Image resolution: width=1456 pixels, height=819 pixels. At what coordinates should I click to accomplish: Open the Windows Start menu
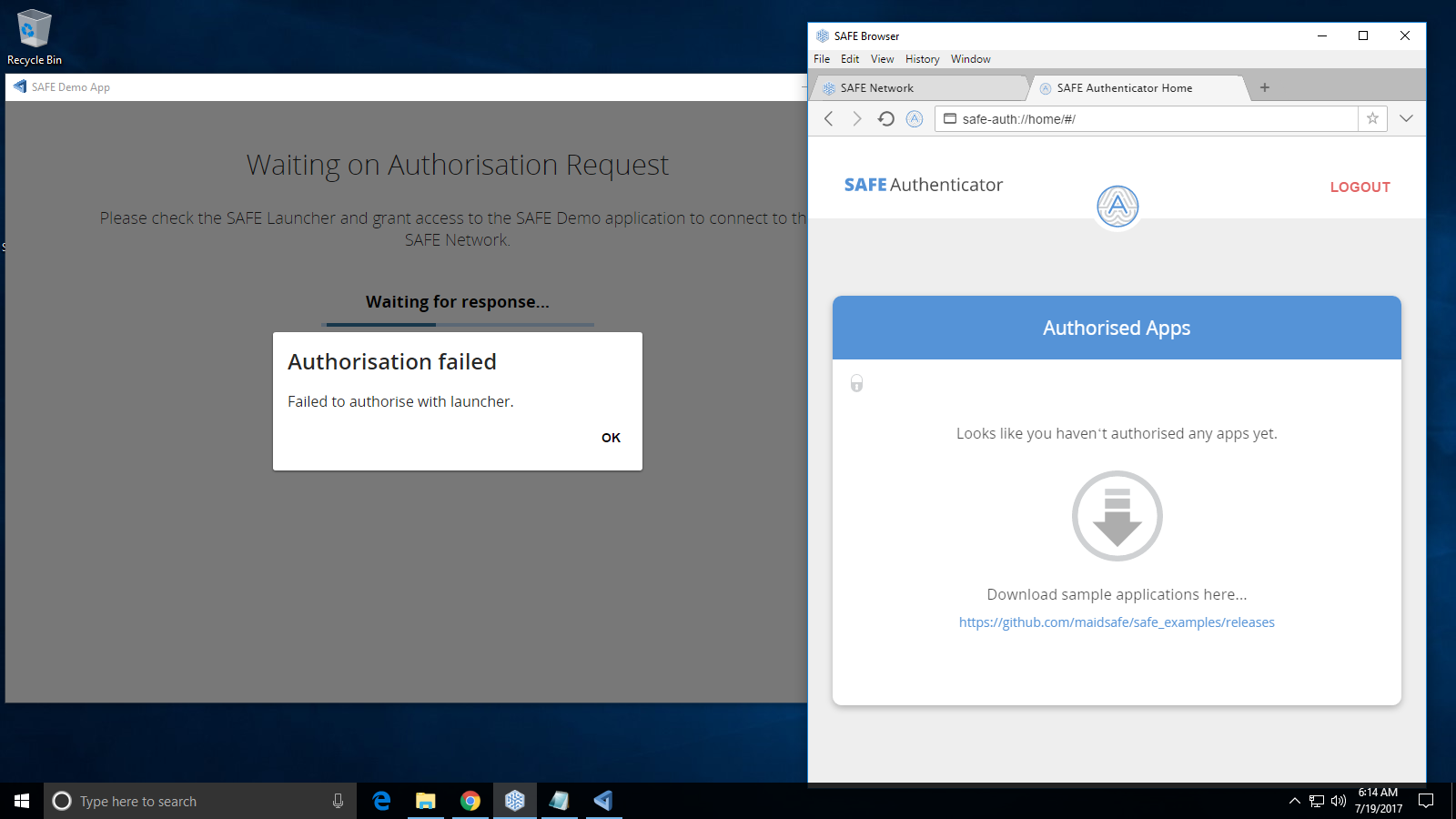(22, 801)
